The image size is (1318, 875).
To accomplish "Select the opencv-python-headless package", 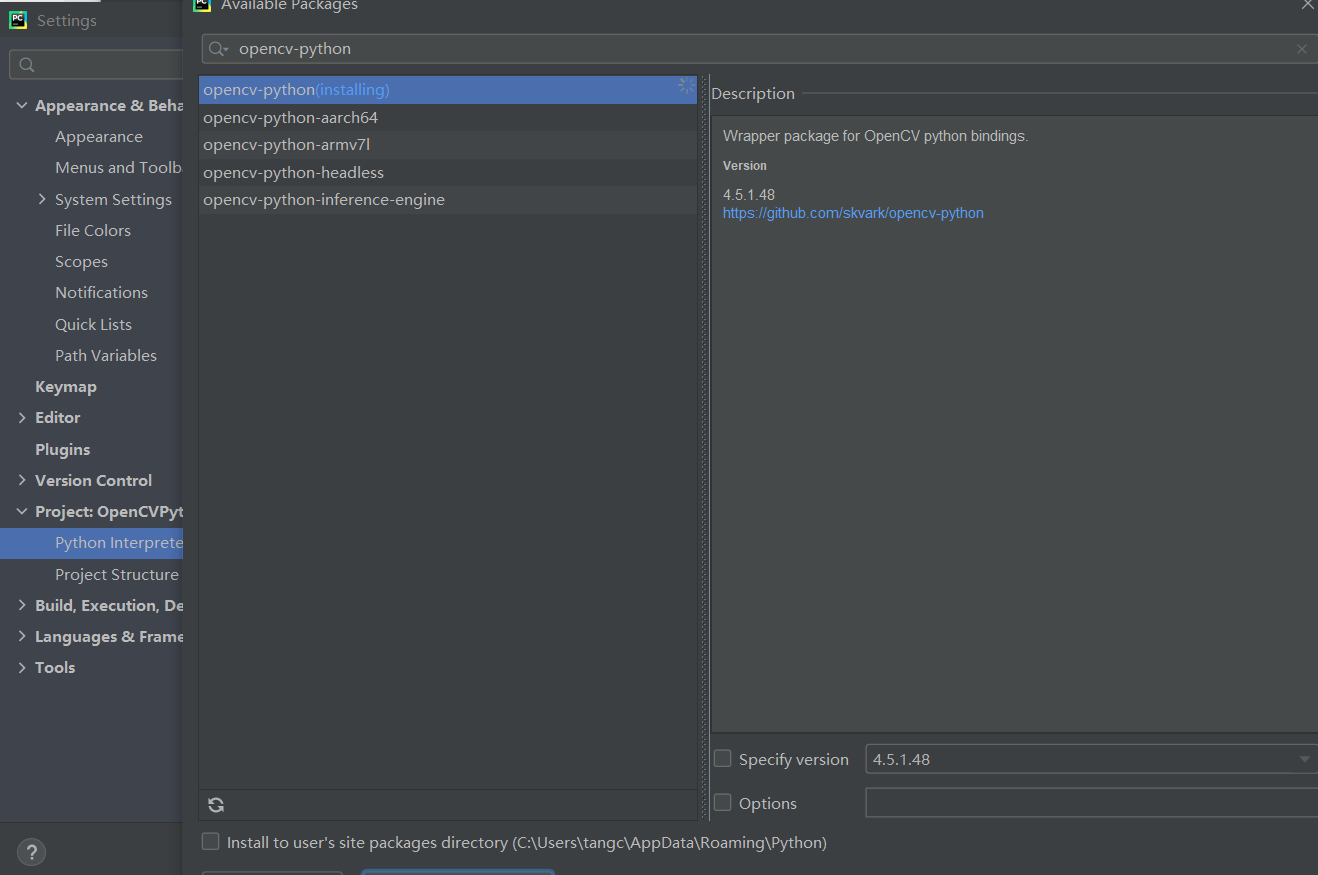I will tap(448, 172).
